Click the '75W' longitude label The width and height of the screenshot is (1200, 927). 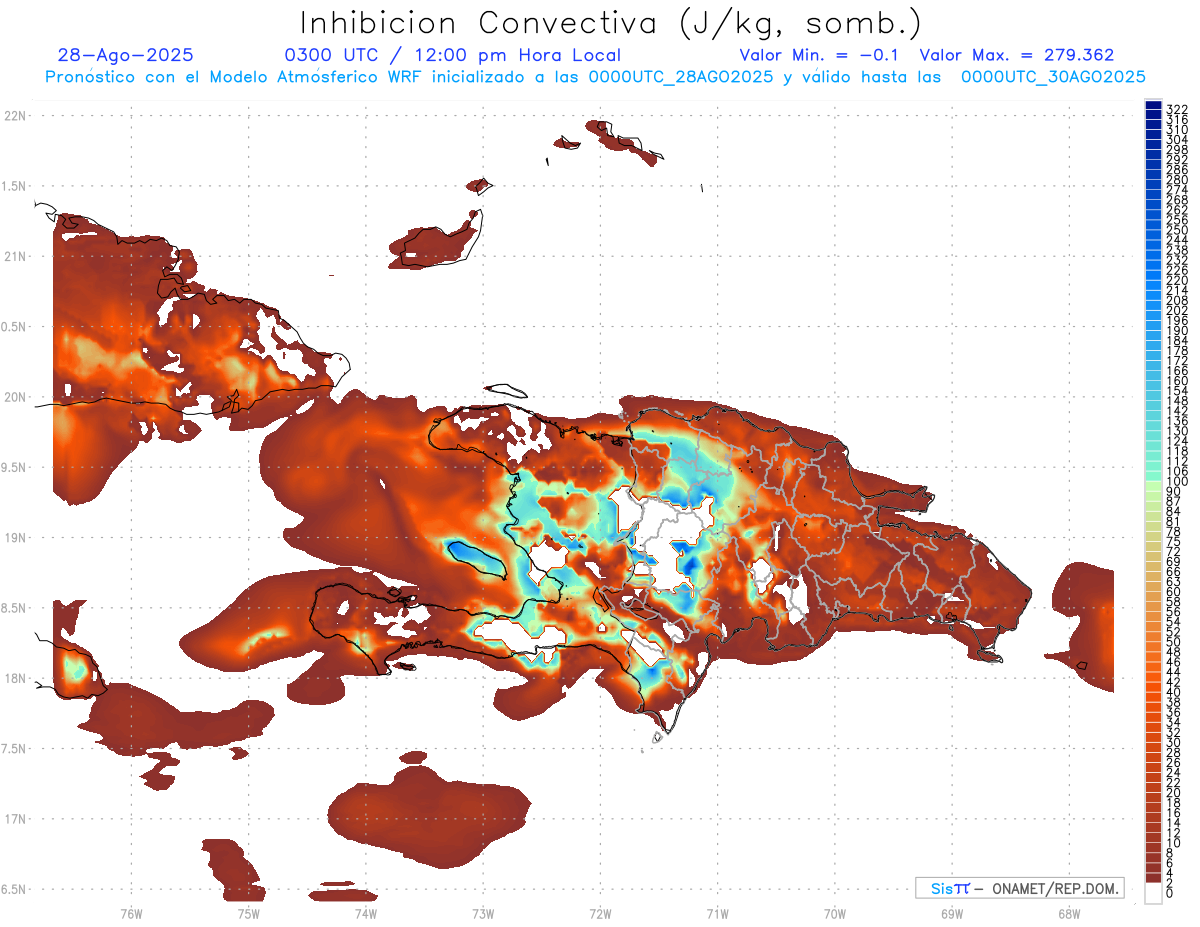point(248,913)
